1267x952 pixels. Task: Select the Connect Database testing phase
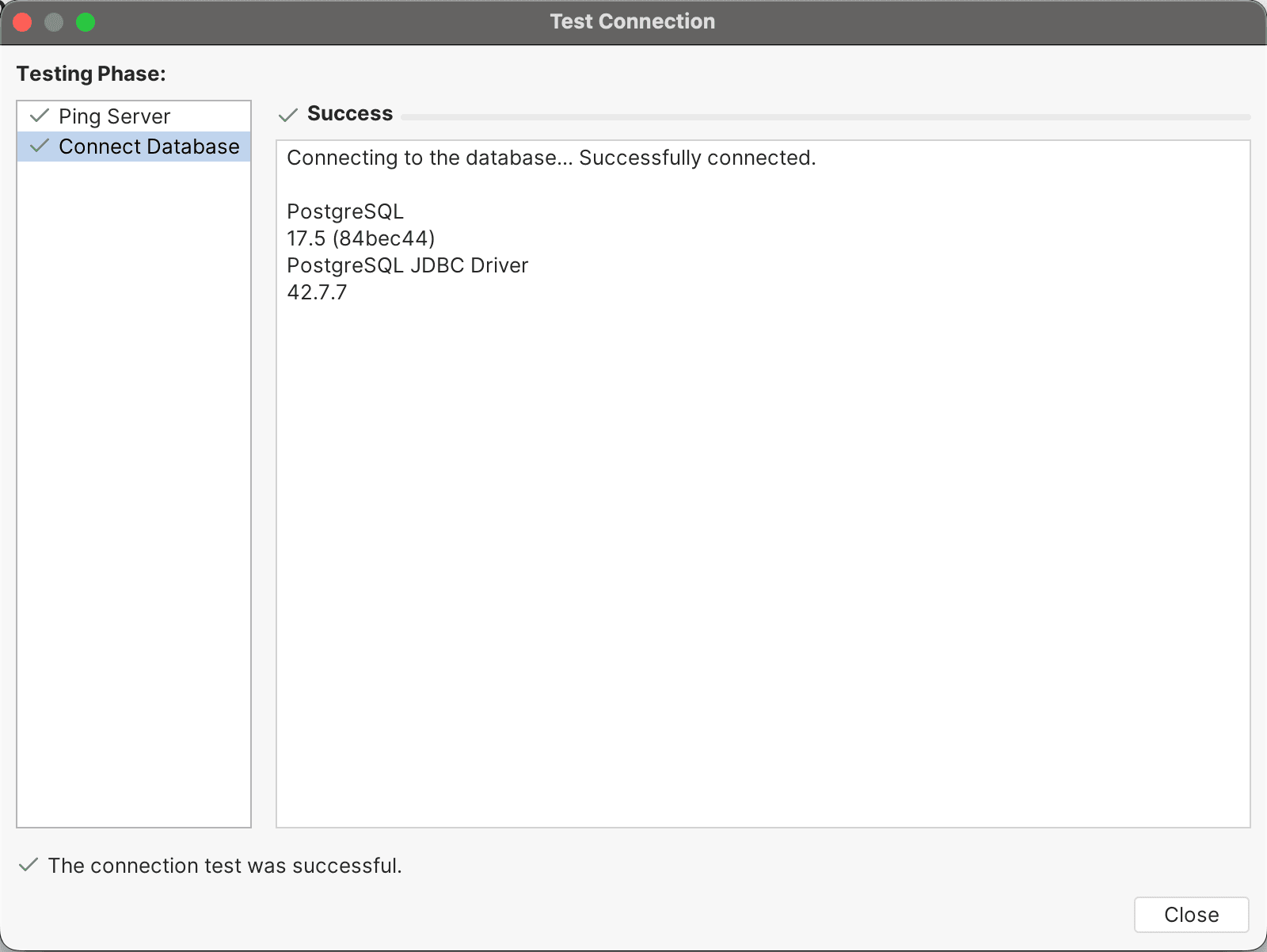[x=149, y=146]
